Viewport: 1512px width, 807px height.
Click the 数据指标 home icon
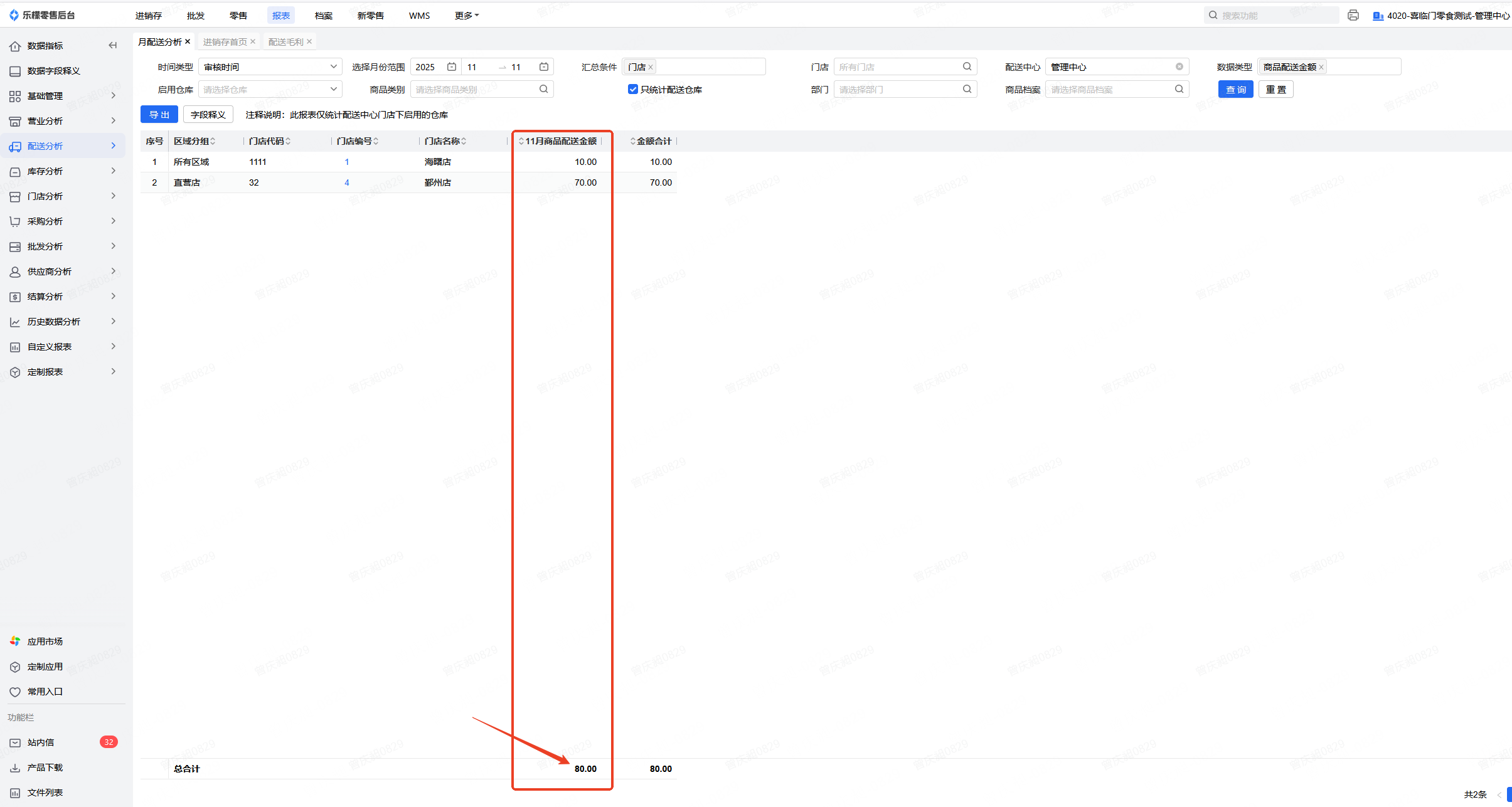(x=15, y=46)
